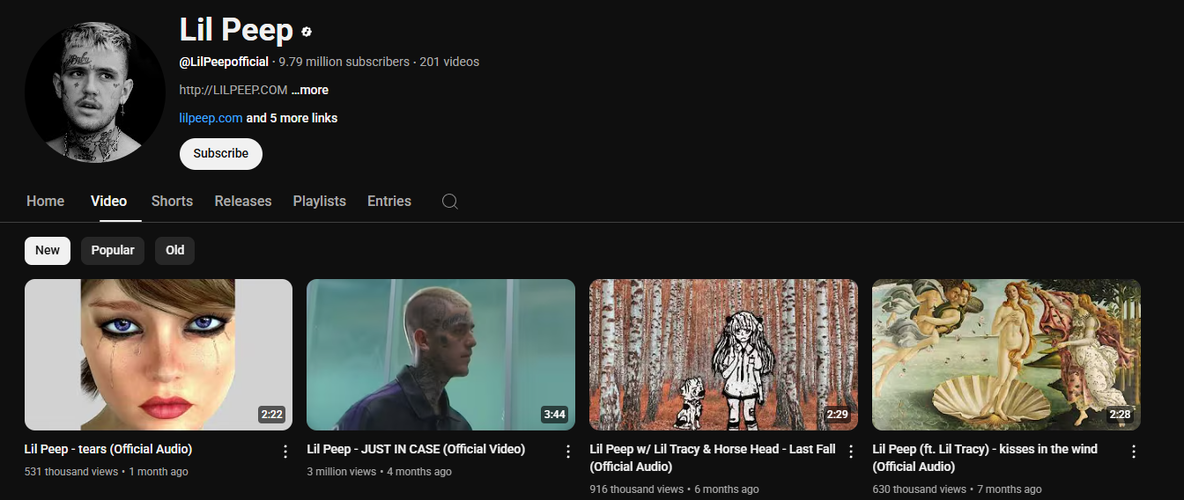Show the 5 more links
Viewport: 1184px width, 500px height.
(x=291, y=118)
